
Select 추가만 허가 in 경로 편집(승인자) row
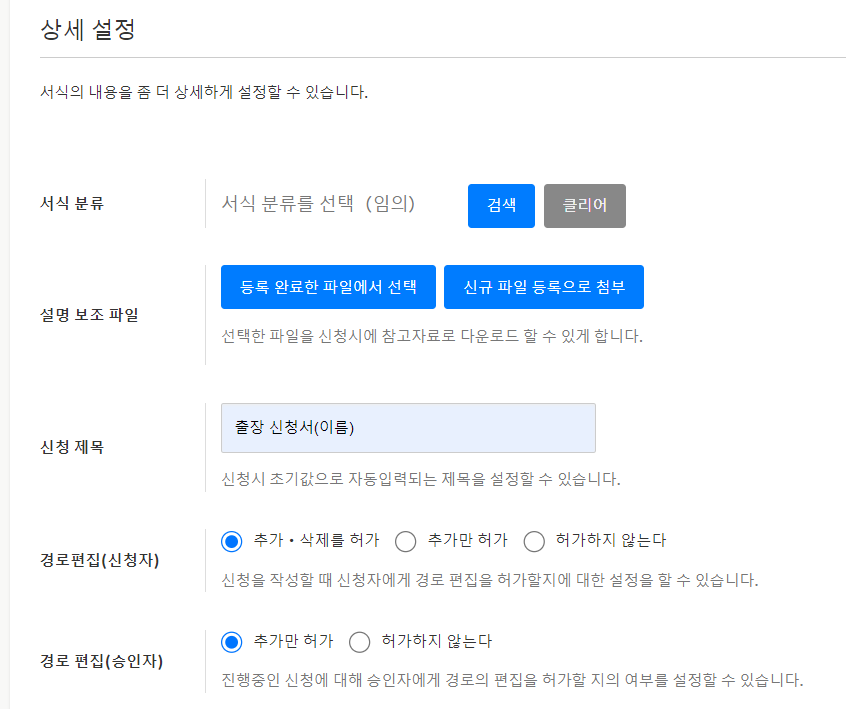[232, 642]
